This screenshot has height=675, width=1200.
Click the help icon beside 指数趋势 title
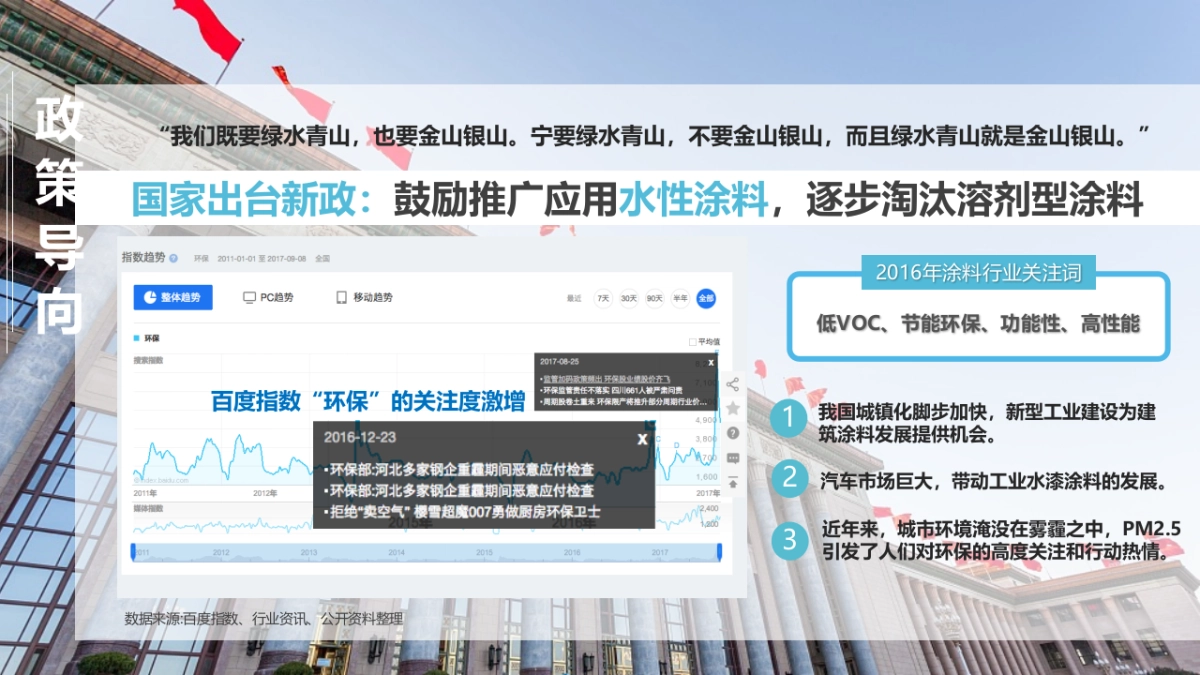(173, 257)
